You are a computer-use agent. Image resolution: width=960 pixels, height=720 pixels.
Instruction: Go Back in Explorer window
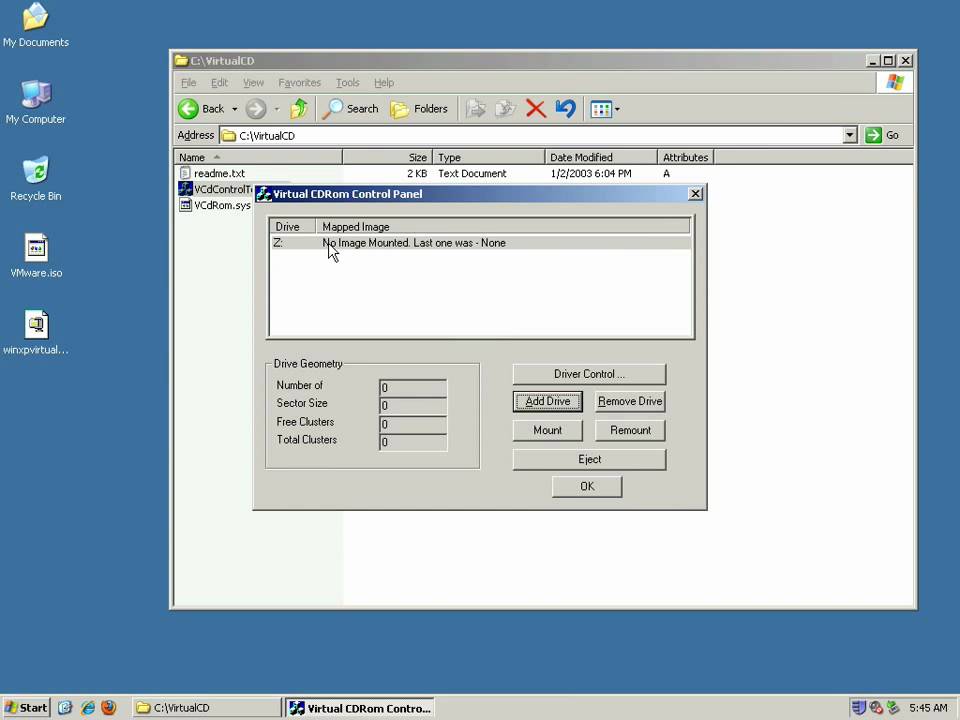click(201, 109)
